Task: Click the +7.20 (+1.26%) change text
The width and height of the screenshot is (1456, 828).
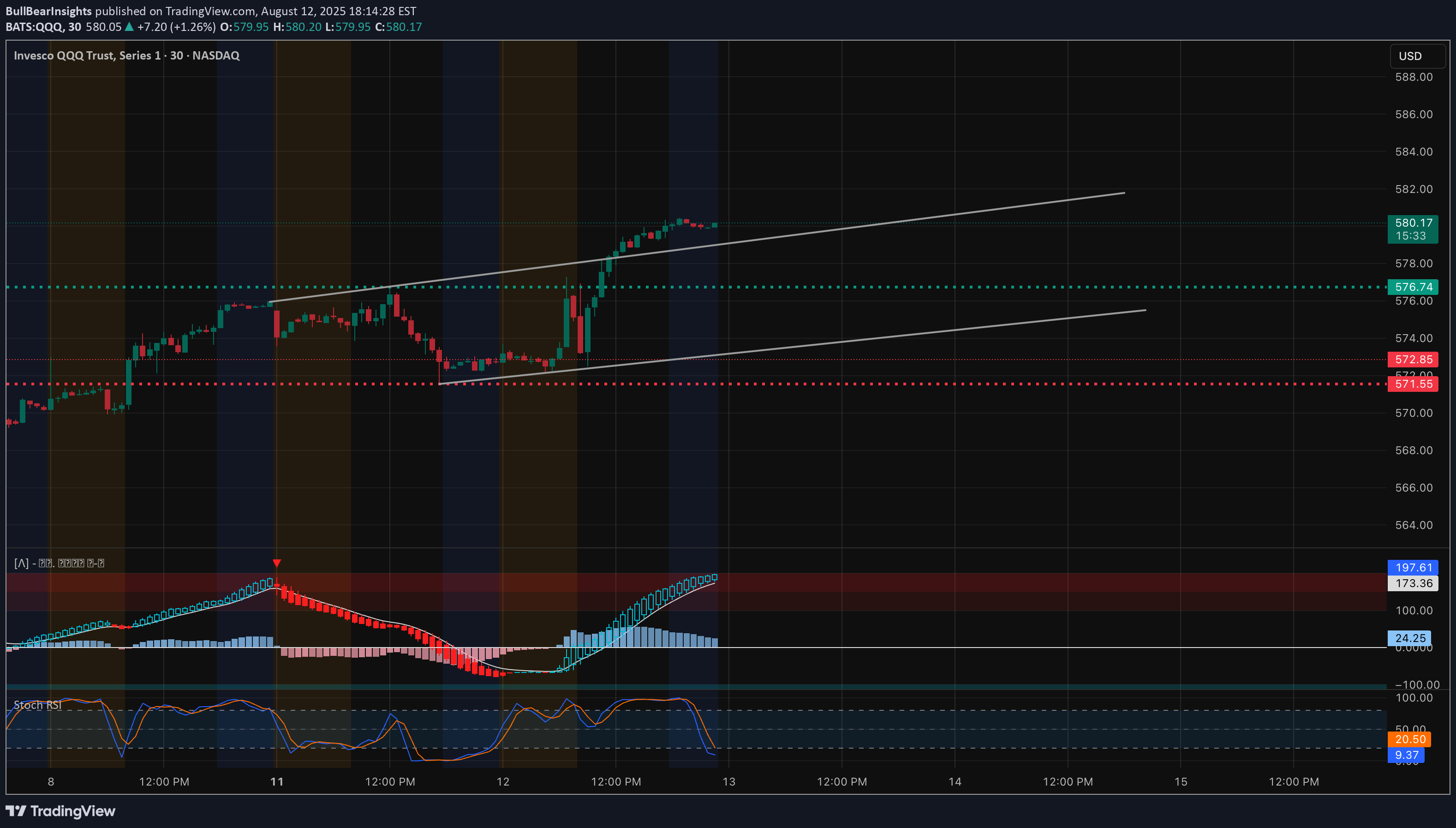Action: coord(176,27)
